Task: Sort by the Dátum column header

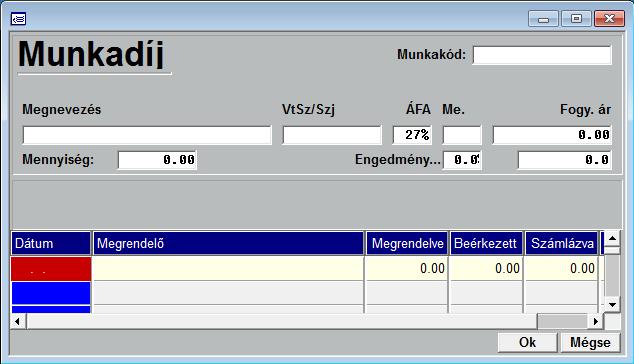Action: (x=51, y=243)
